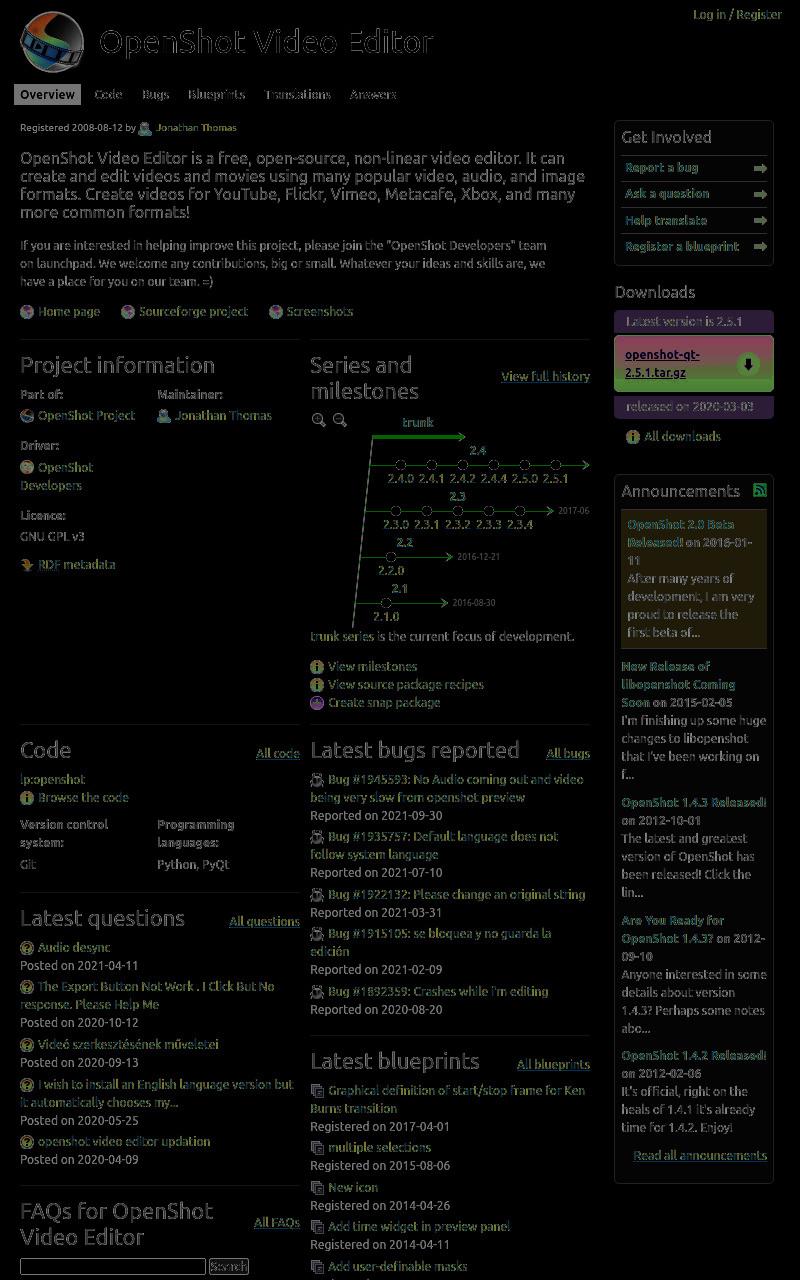Open the 2.4 series label
The height and width of the screenshot is (1280, 800).
coord(478,451)
